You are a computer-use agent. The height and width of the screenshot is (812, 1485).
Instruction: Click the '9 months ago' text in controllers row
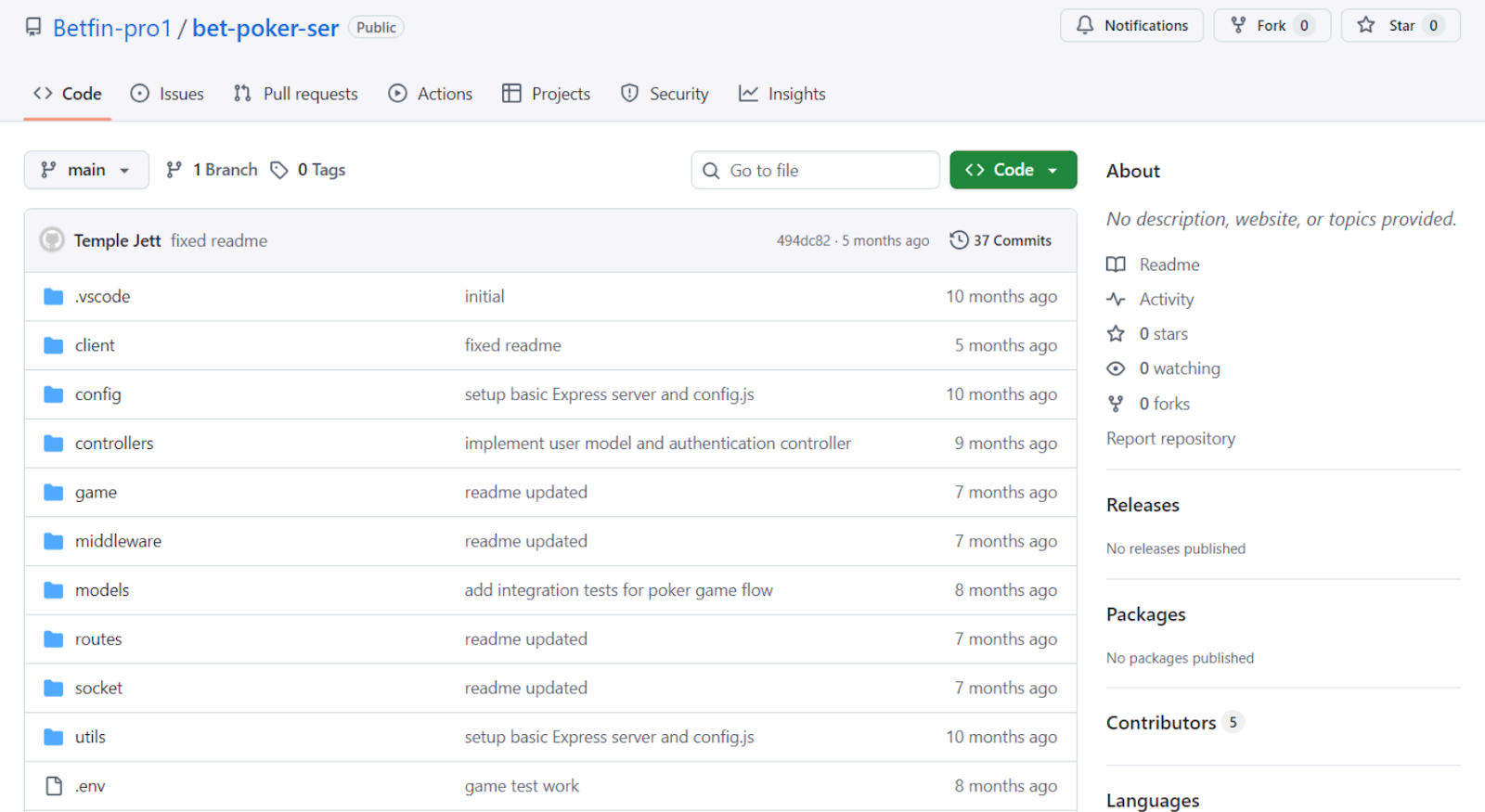tap(1006, 444)
